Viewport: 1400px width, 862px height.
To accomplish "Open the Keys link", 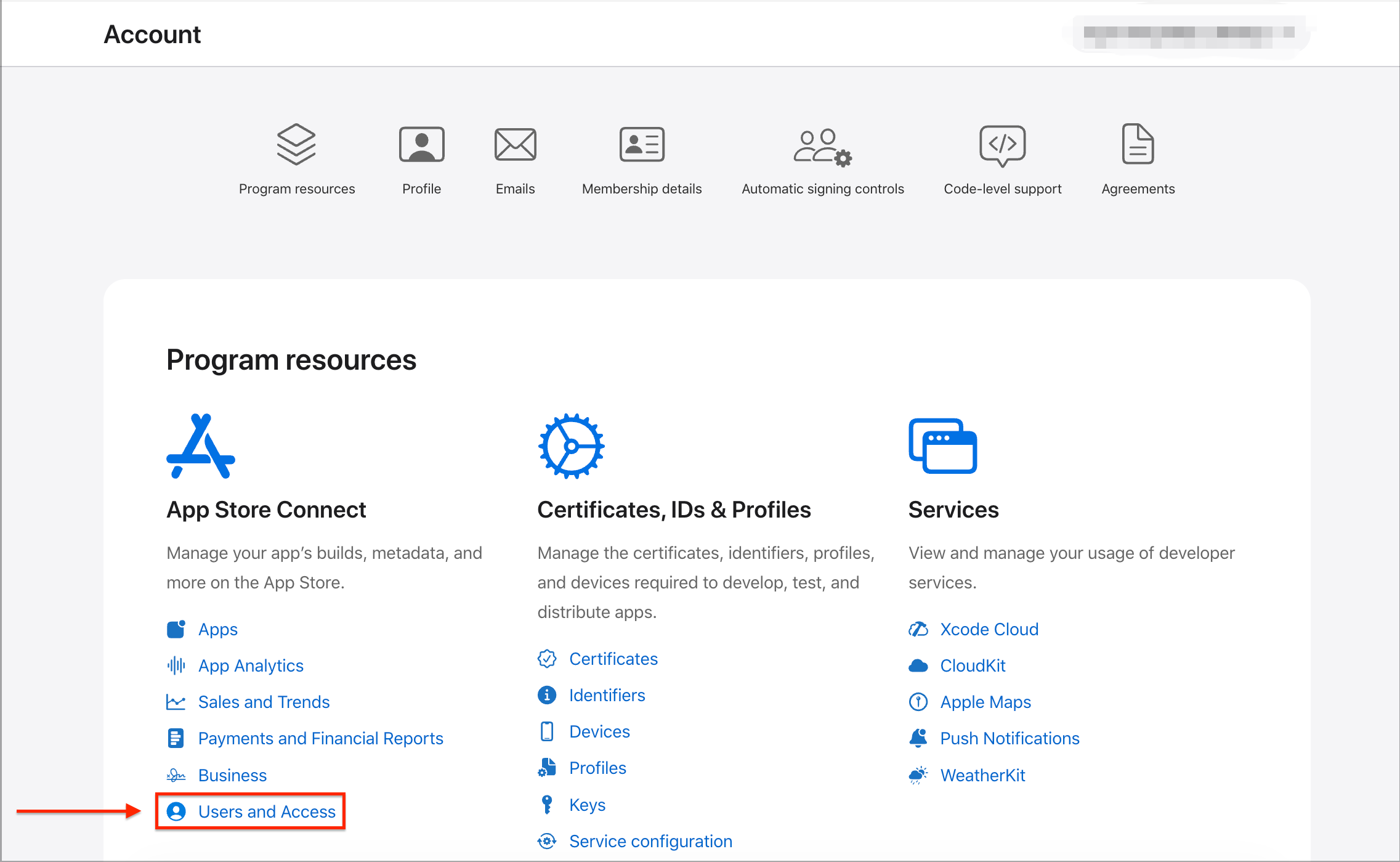I will tap(588, 805).
